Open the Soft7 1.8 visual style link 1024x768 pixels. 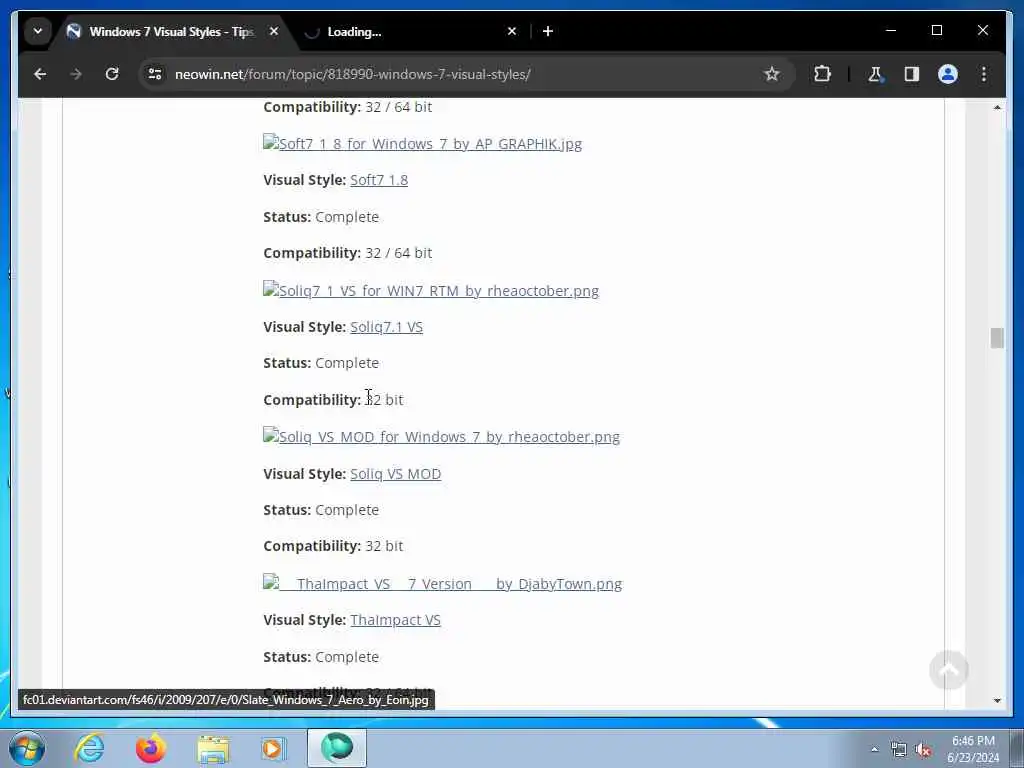pyautogui.click(x=379, y=180)
